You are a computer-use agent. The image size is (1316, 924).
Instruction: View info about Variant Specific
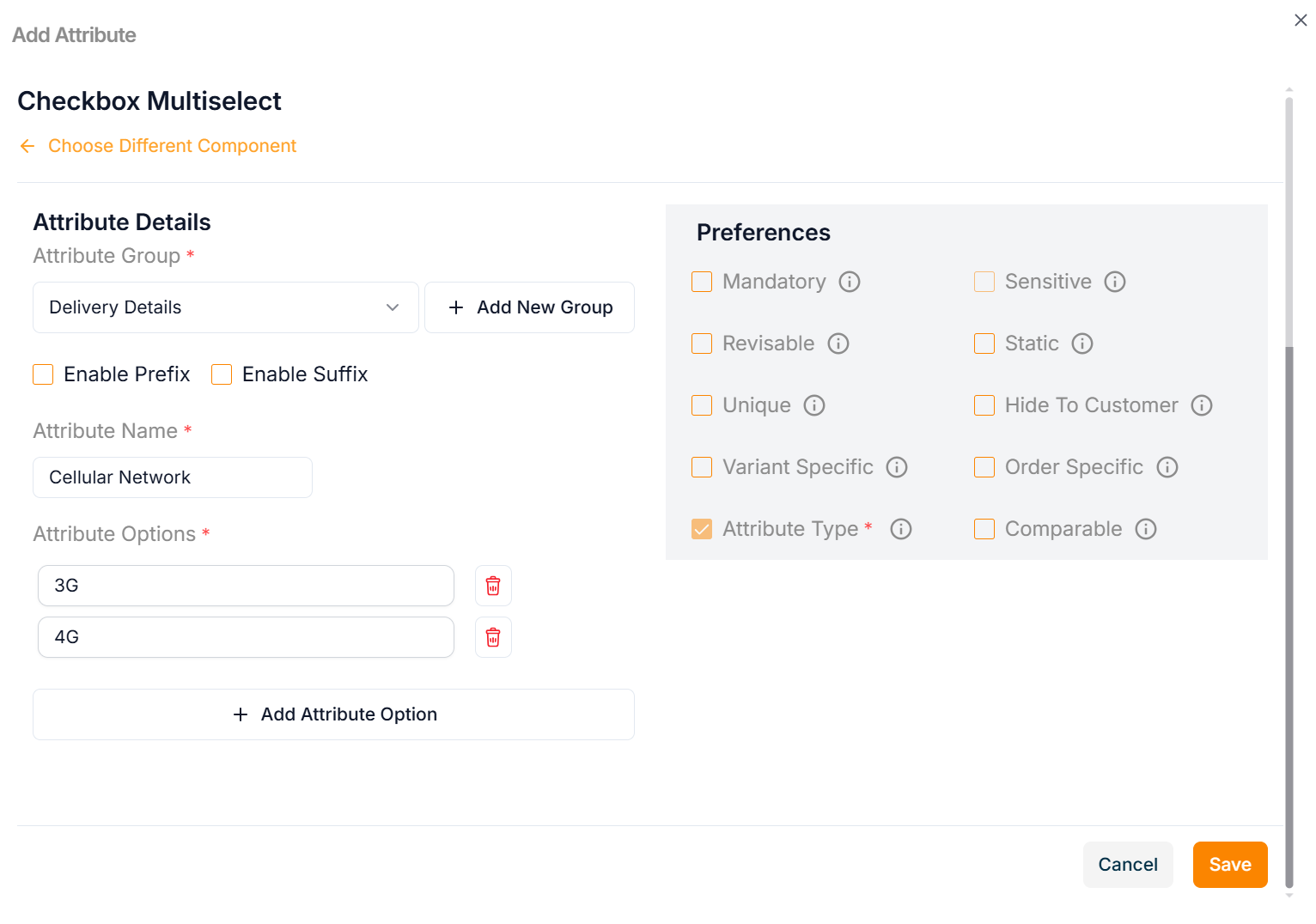[897, 467]
